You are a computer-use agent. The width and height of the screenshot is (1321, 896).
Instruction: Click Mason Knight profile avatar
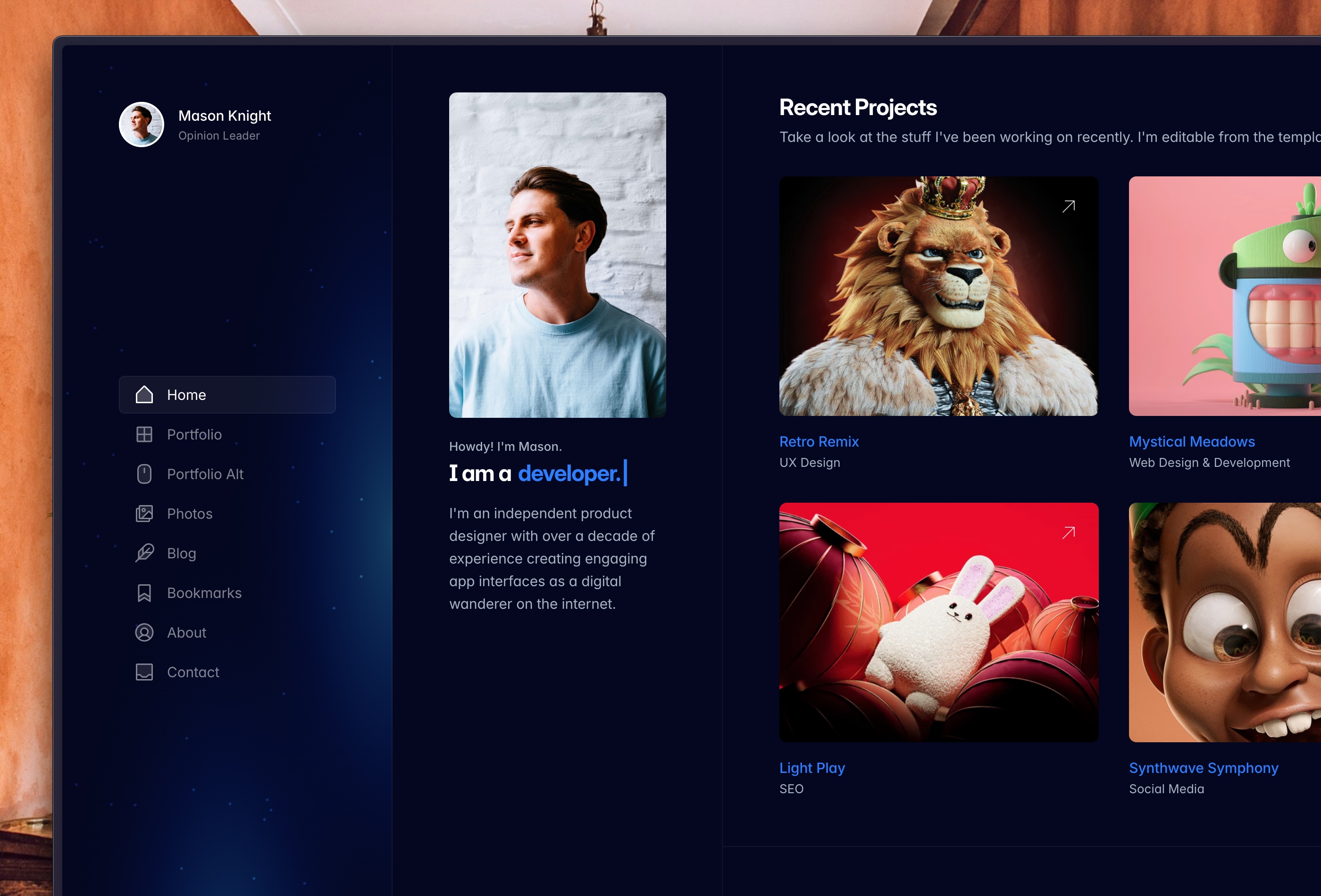[142, 124]
